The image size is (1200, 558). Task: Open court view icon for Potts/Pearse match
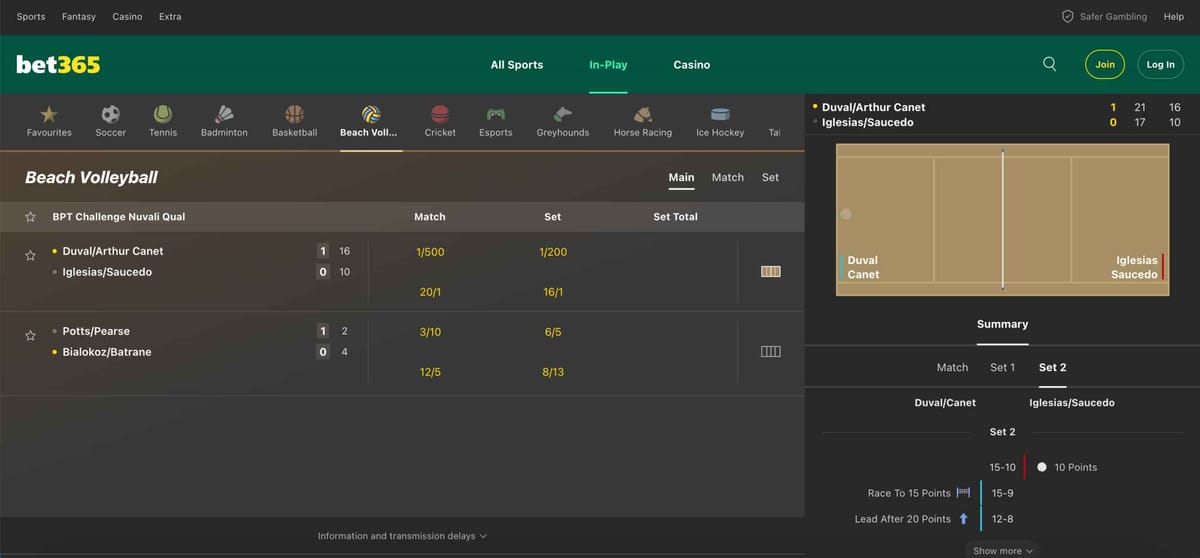click(x=770, y=351)
